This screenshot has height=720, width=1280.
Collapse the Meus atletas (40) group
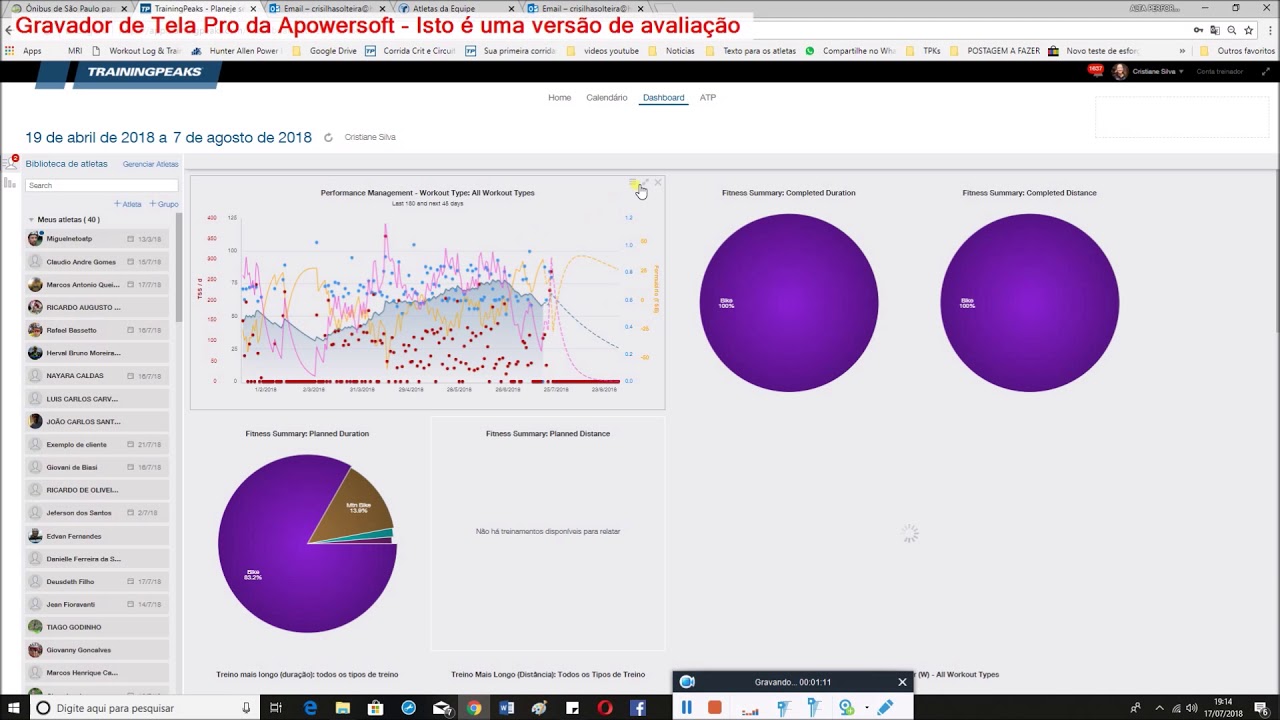(x=31, y=219)
